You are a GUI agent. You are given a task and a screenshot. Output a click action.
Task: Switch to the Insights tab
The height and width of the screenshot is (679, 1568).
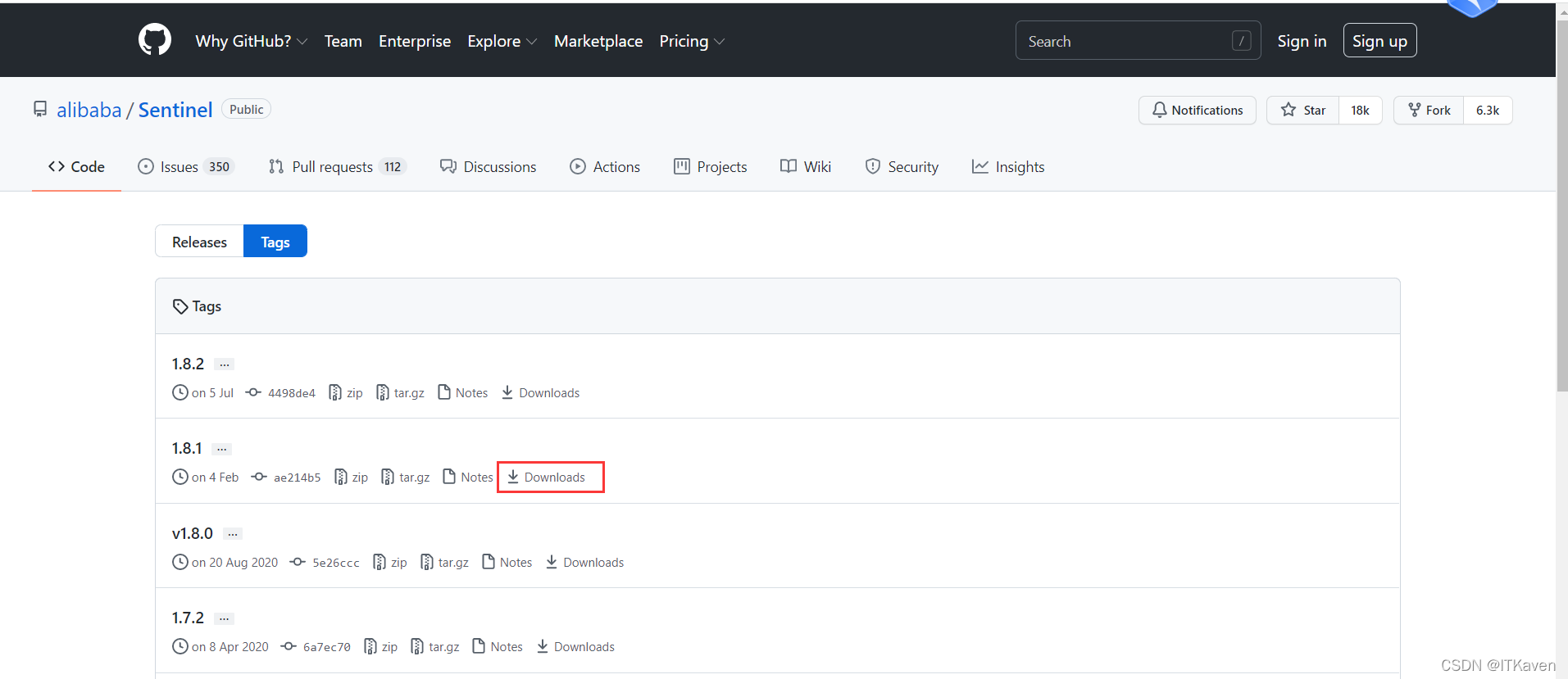pyautogui.click(x=1008, y=166)
